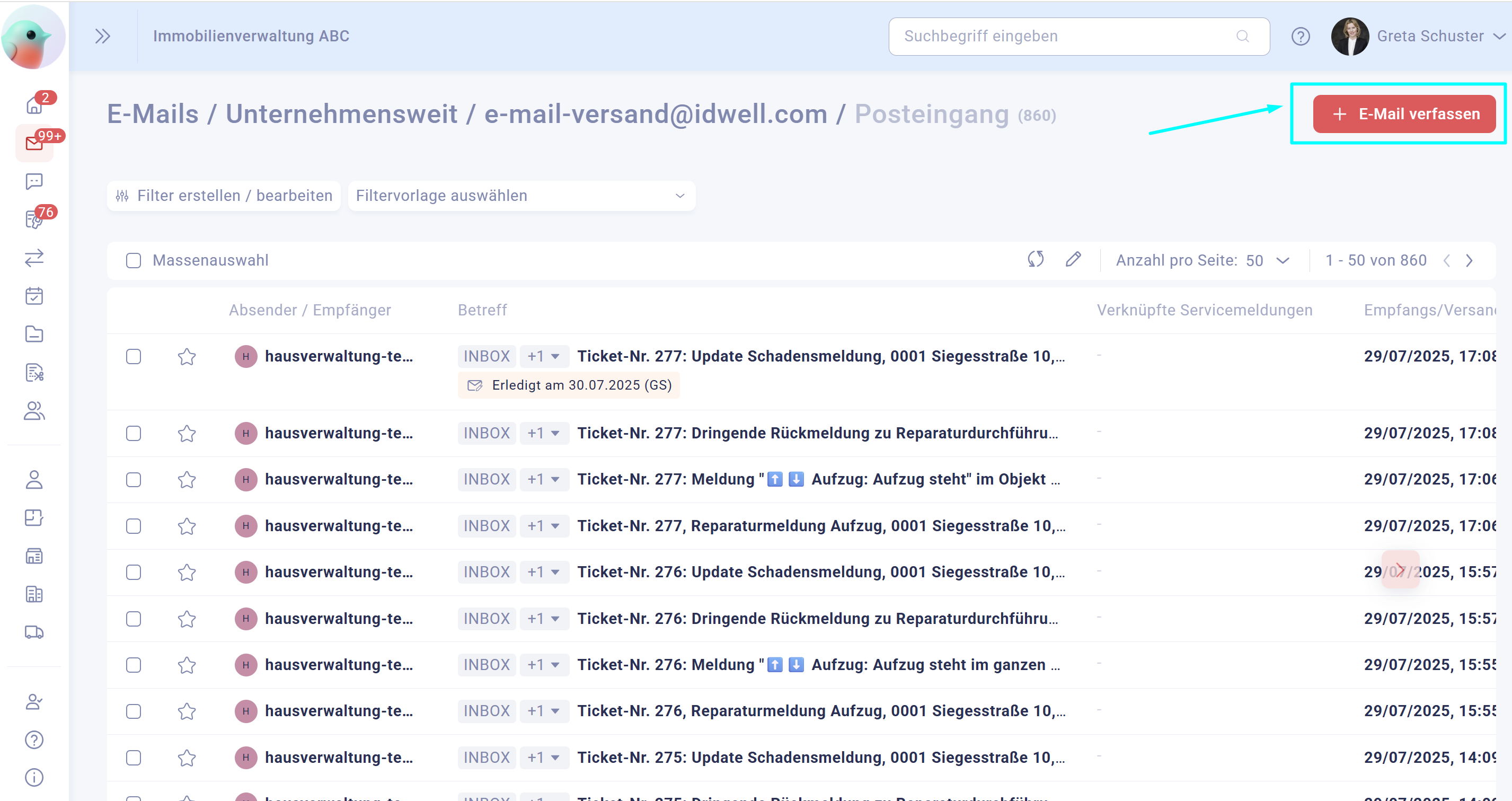Screen dimensions: 1512x801
Task: Open the document template sidebar icon
Action: pyautogui.click(x=34, y=372)
